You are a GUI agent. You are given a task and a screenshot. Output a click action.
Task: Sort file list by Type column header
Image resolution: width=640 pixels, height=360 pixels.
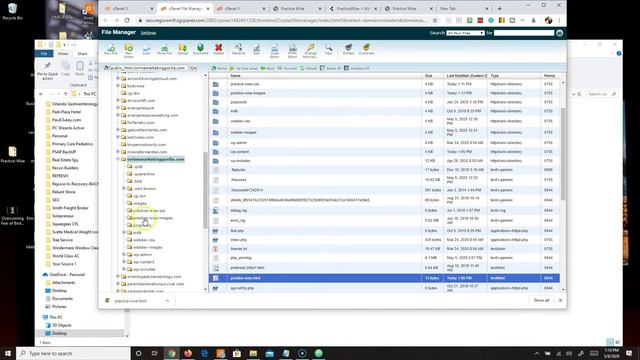[495, 76]
